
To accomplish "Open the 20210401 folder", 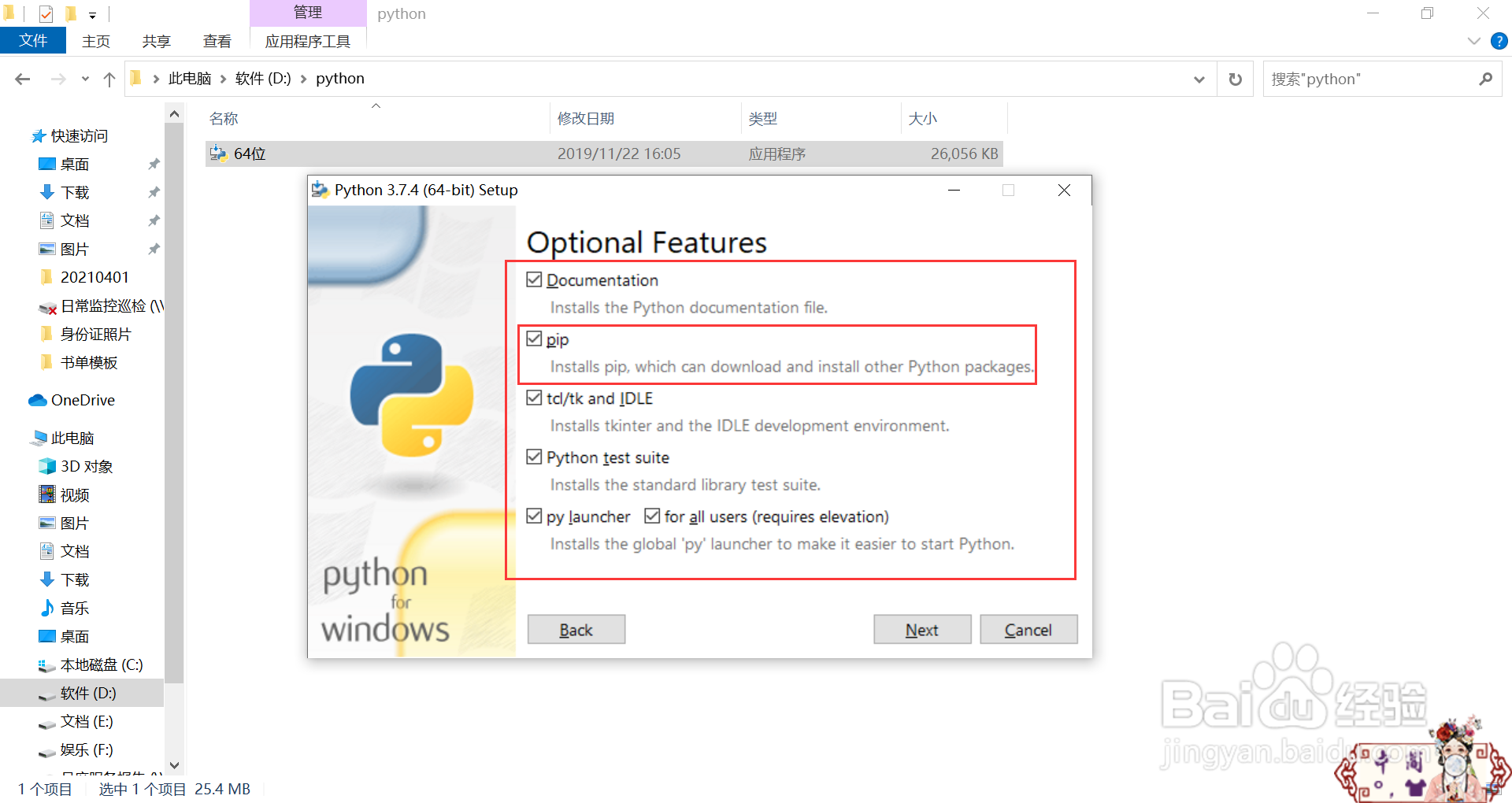I will click(94, 278).
